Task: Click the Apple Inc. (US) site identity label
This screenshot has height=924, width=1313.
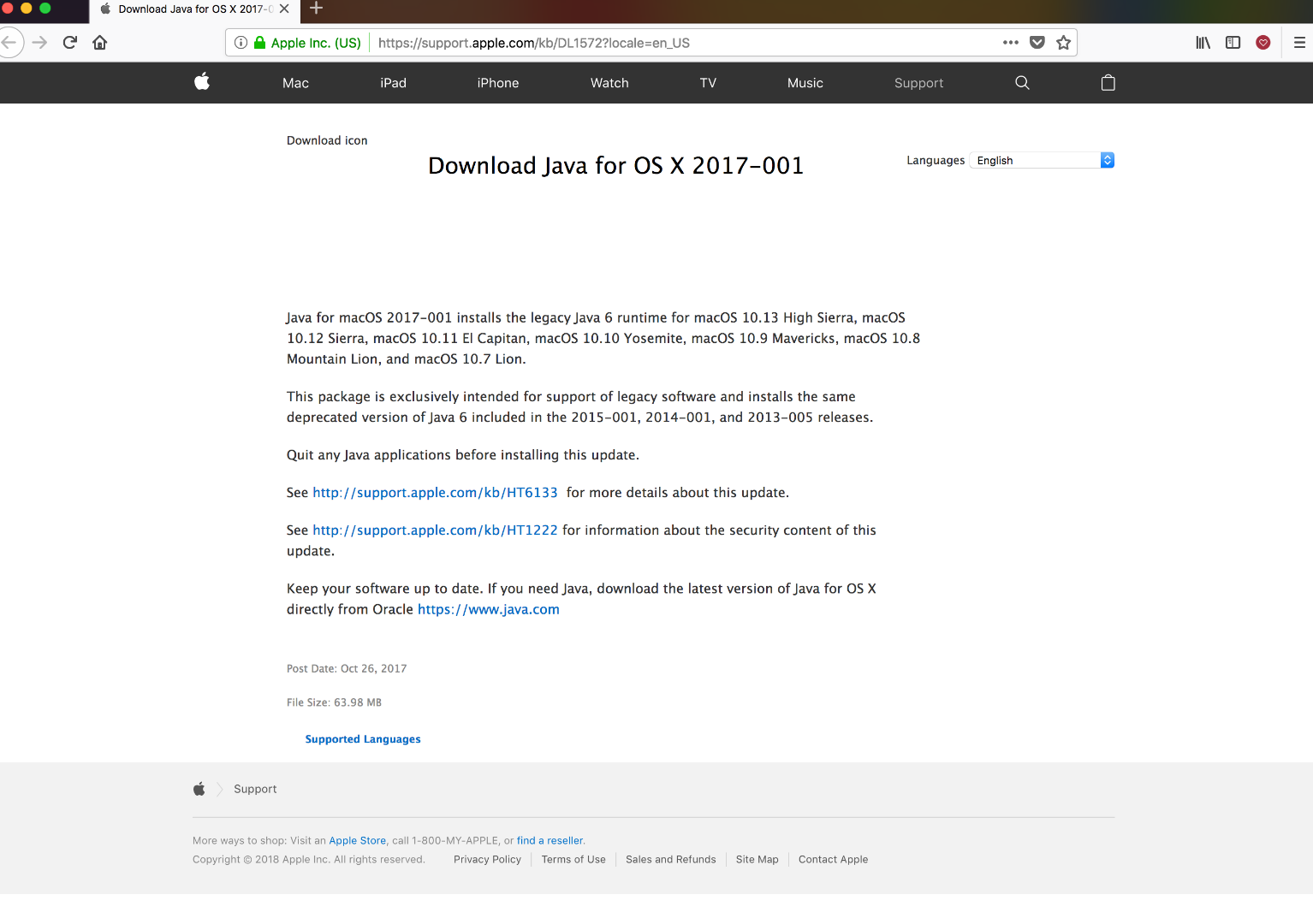Action: tap(316, 43)
